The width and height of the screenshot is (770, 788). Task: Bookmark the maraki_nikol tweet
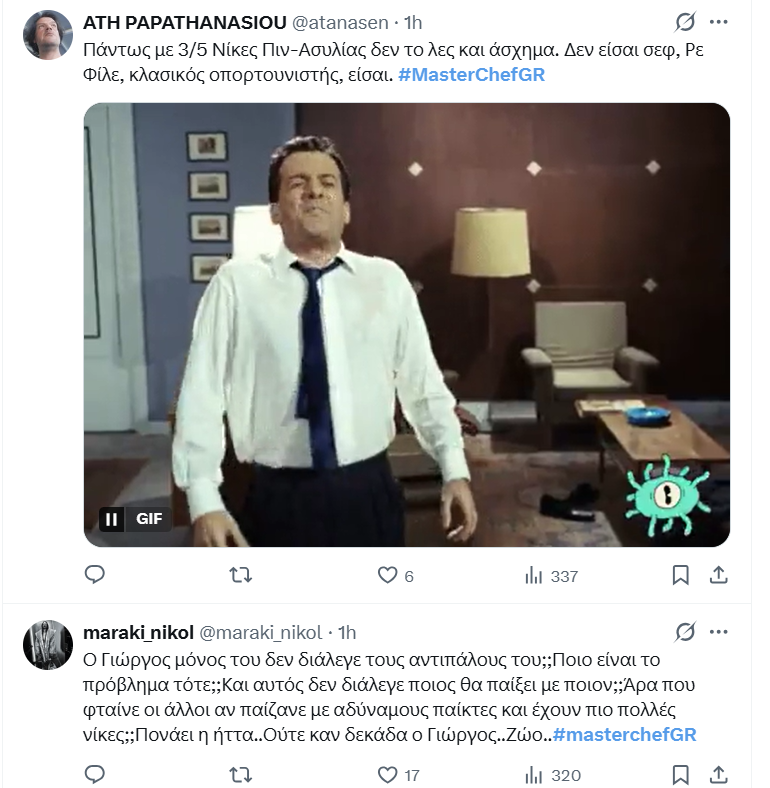(680, 774)
